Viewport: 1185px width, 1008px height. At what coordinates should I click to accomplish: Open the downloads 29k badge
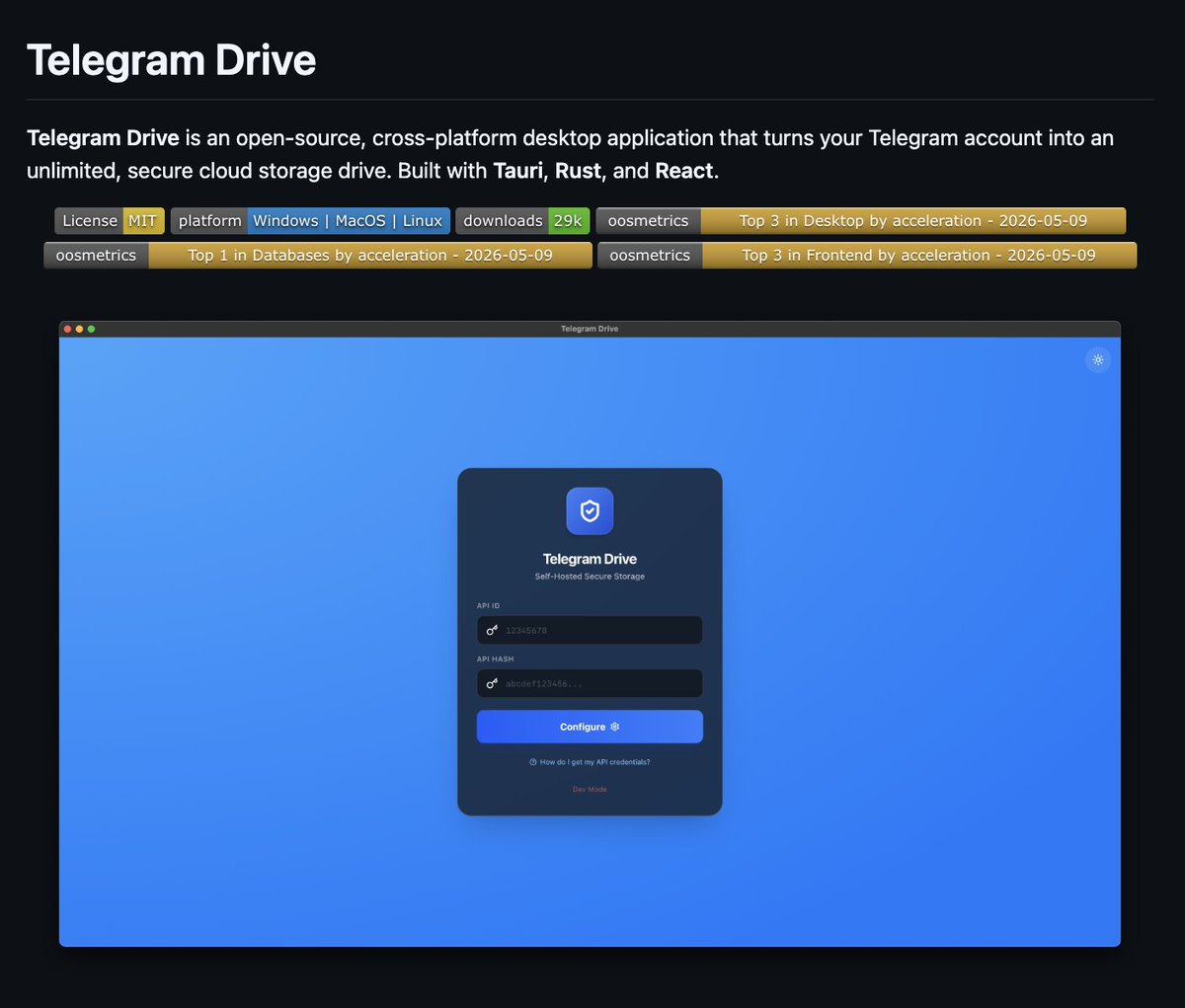coord(522,221)
